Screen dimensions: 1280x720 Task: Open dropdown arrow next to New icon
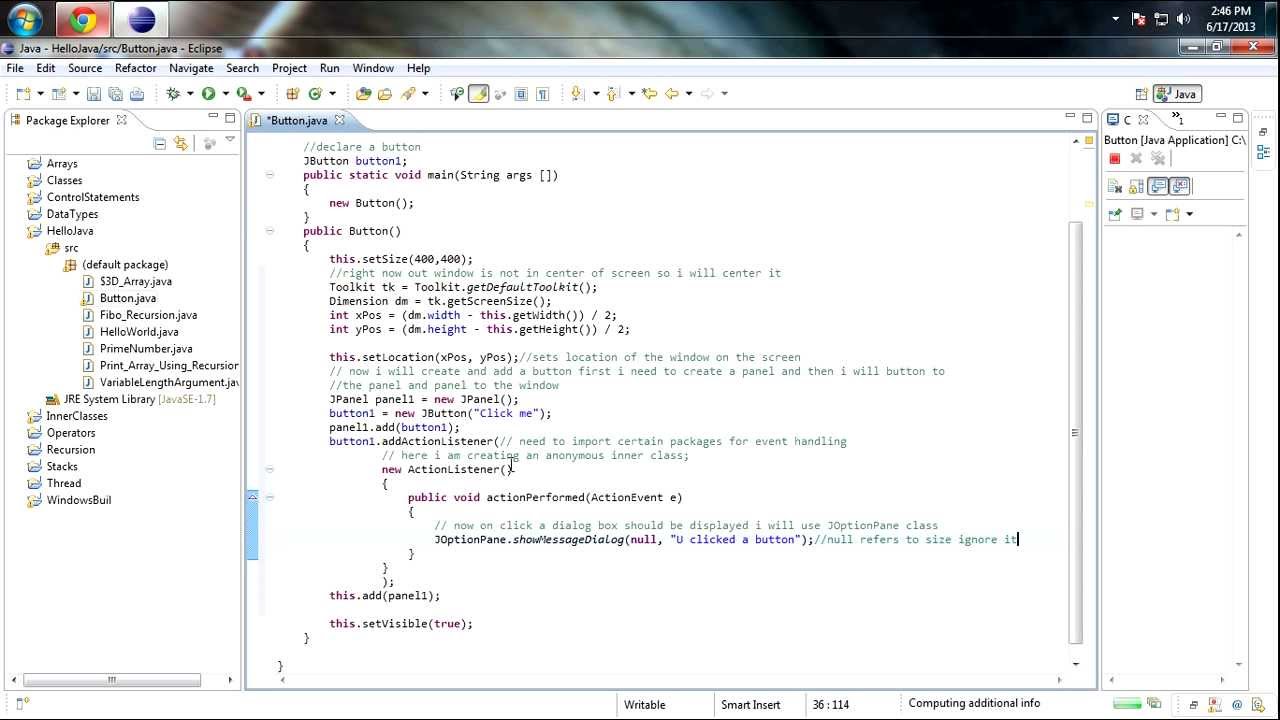[41, 94]
